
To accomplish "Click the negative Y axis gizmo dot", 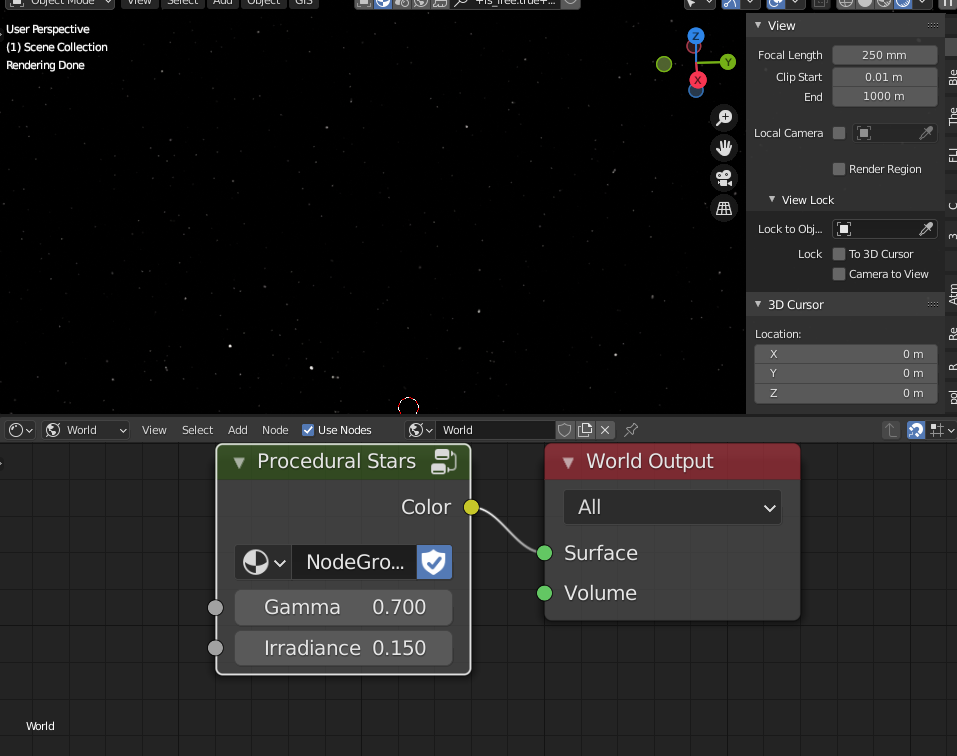I will pyautogui.click(x=664, y=63).
